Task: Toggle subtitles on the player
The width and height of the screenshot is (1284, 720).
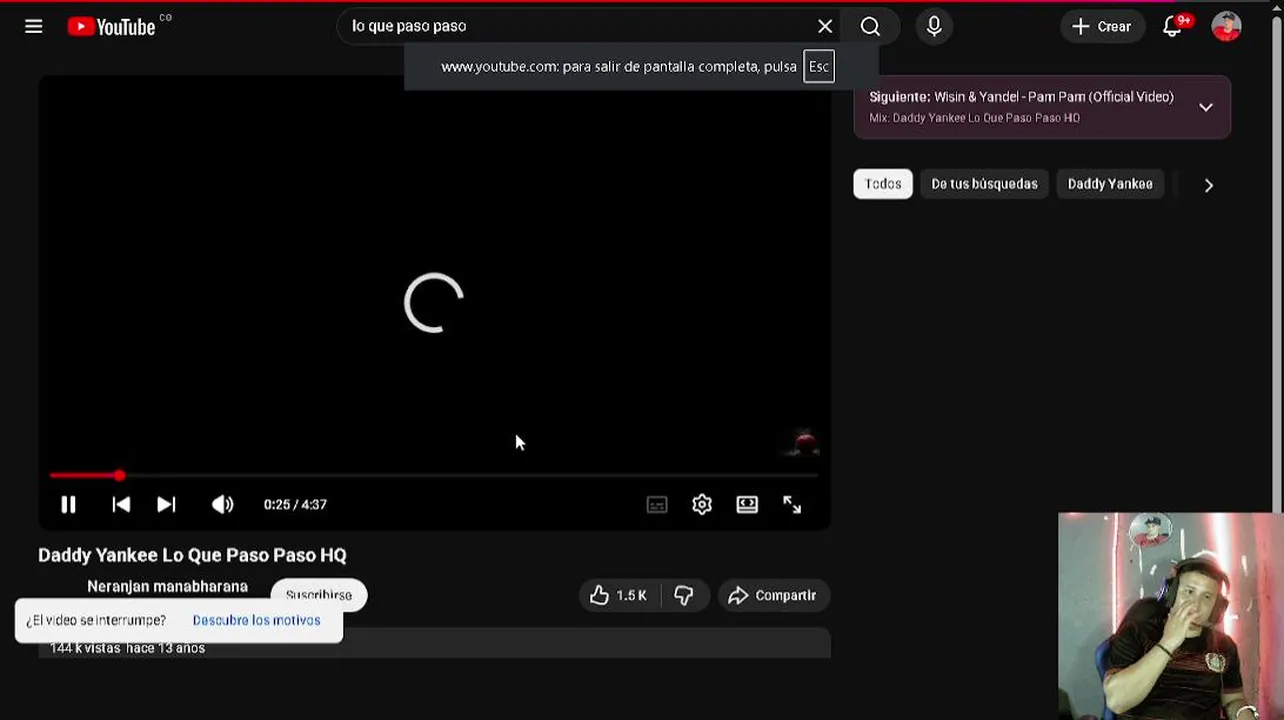Action: point(657,505)
